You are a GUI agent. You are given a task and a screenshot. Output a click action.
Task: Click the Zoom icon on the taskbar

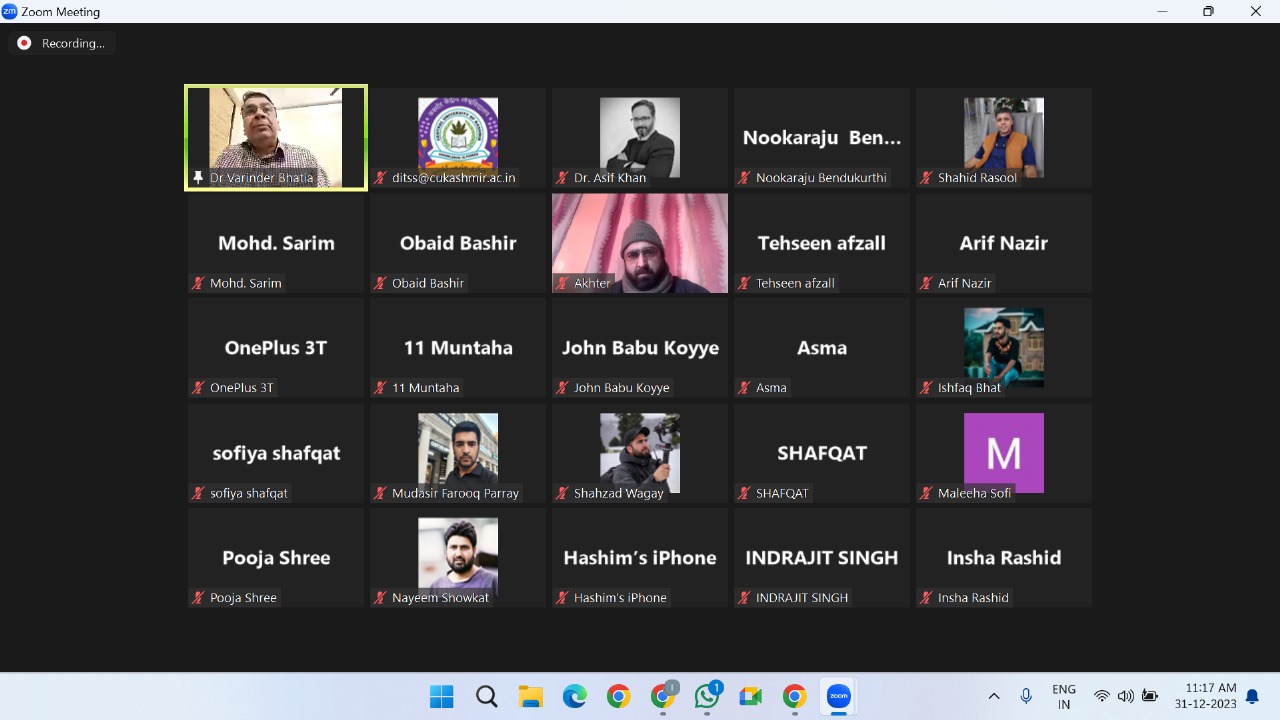(838, 697)
